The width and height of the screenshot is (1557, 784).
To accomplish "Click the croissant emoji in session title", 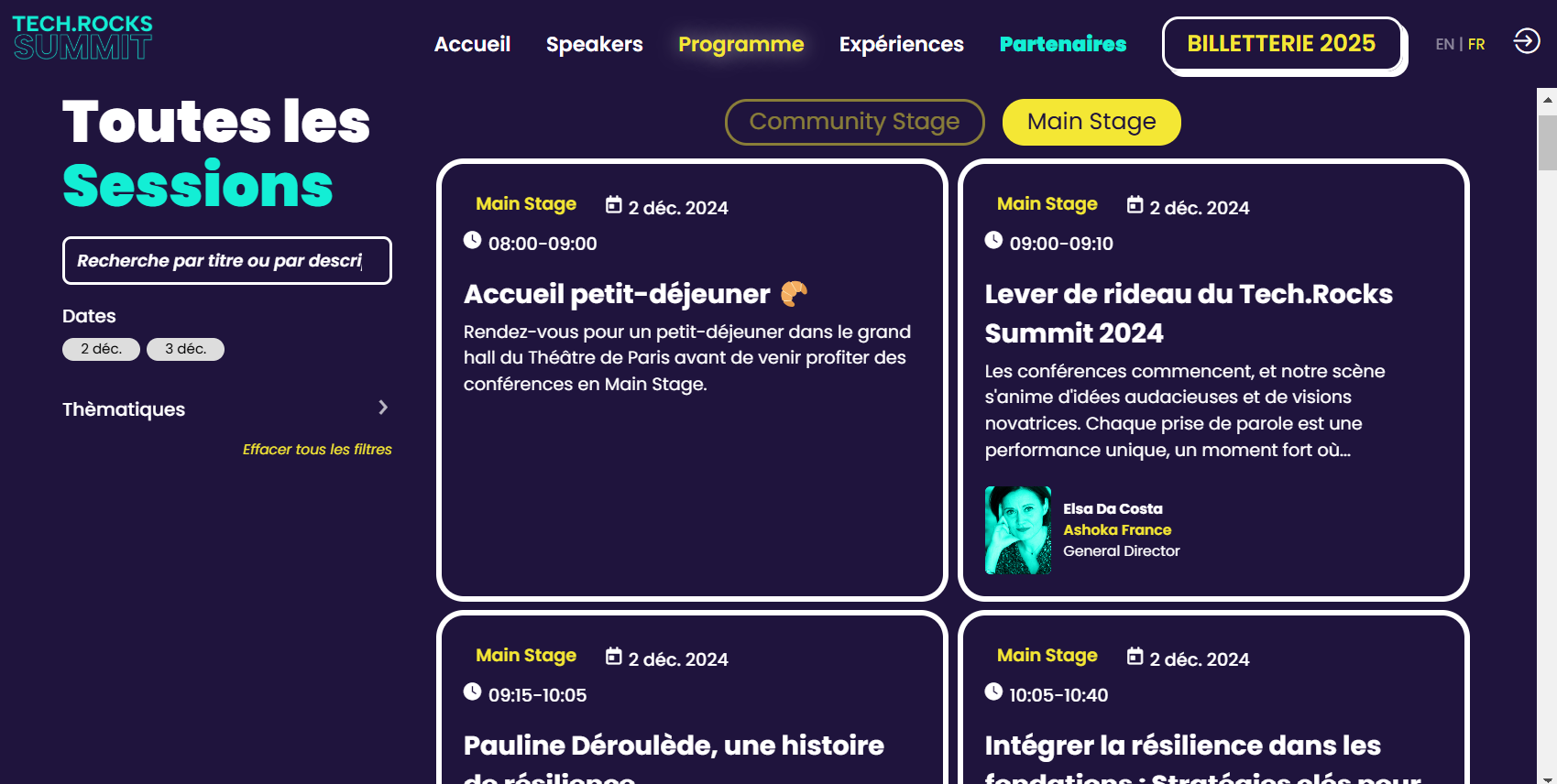I will tap(794, 293).
